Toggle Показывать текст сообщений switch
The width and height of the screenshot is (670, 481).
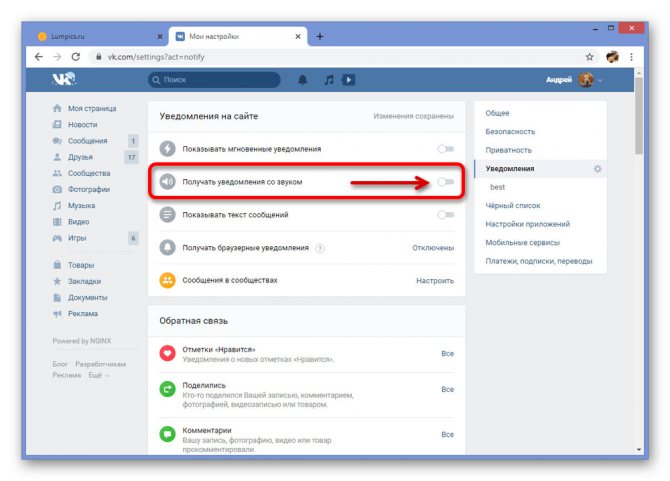pos(446,214)
